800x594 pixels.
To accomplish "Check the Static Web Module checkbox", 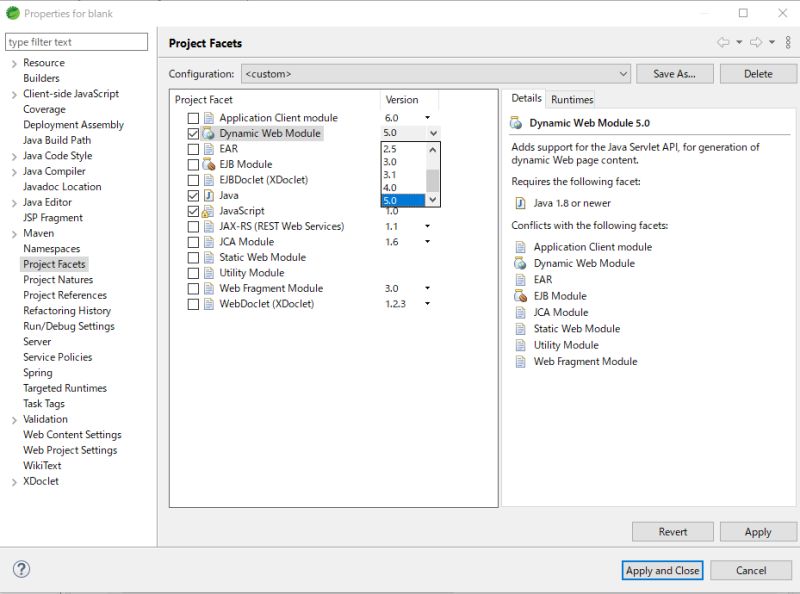I will 193,258.
